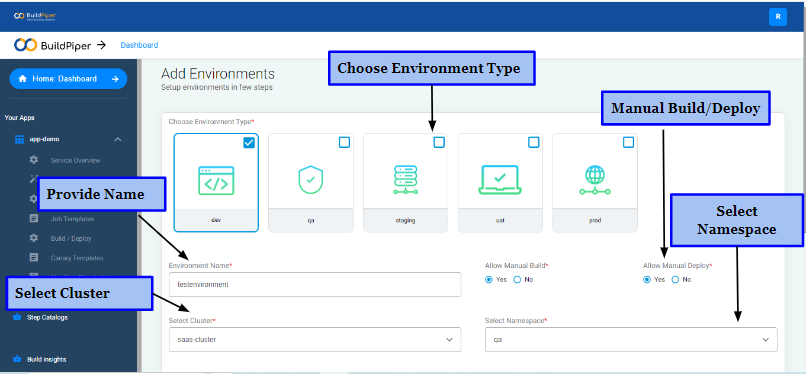Open Build insights in sidebar

click(x=46, y=360)
